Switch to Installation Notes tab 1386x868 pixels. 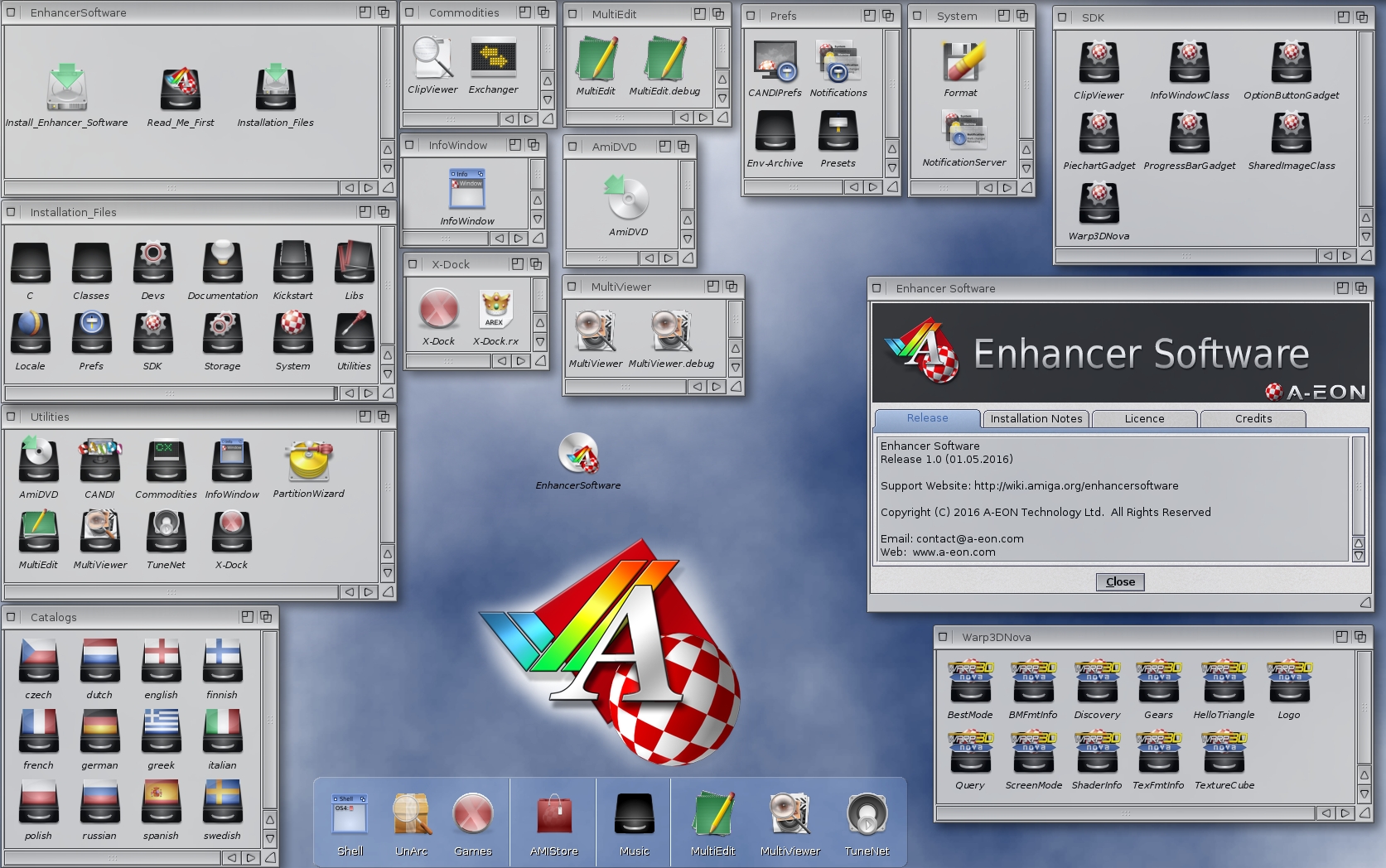(1036, 419)
